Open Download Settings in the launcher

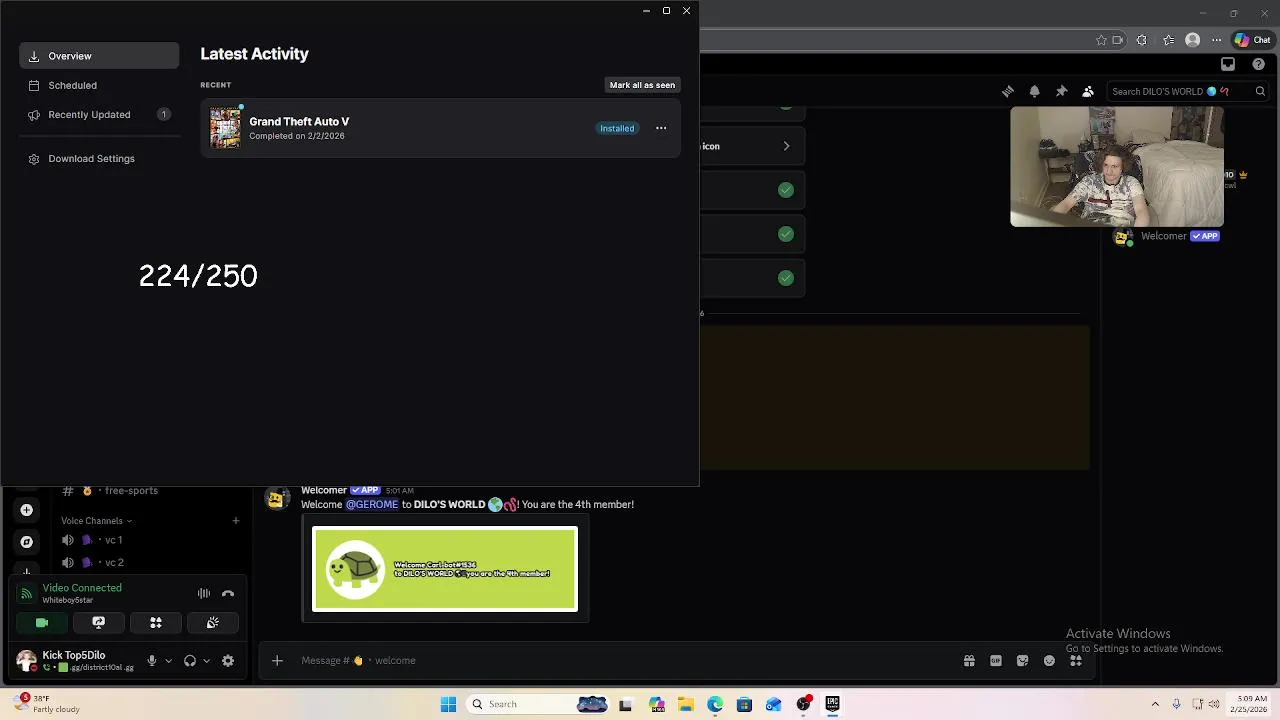99,158
